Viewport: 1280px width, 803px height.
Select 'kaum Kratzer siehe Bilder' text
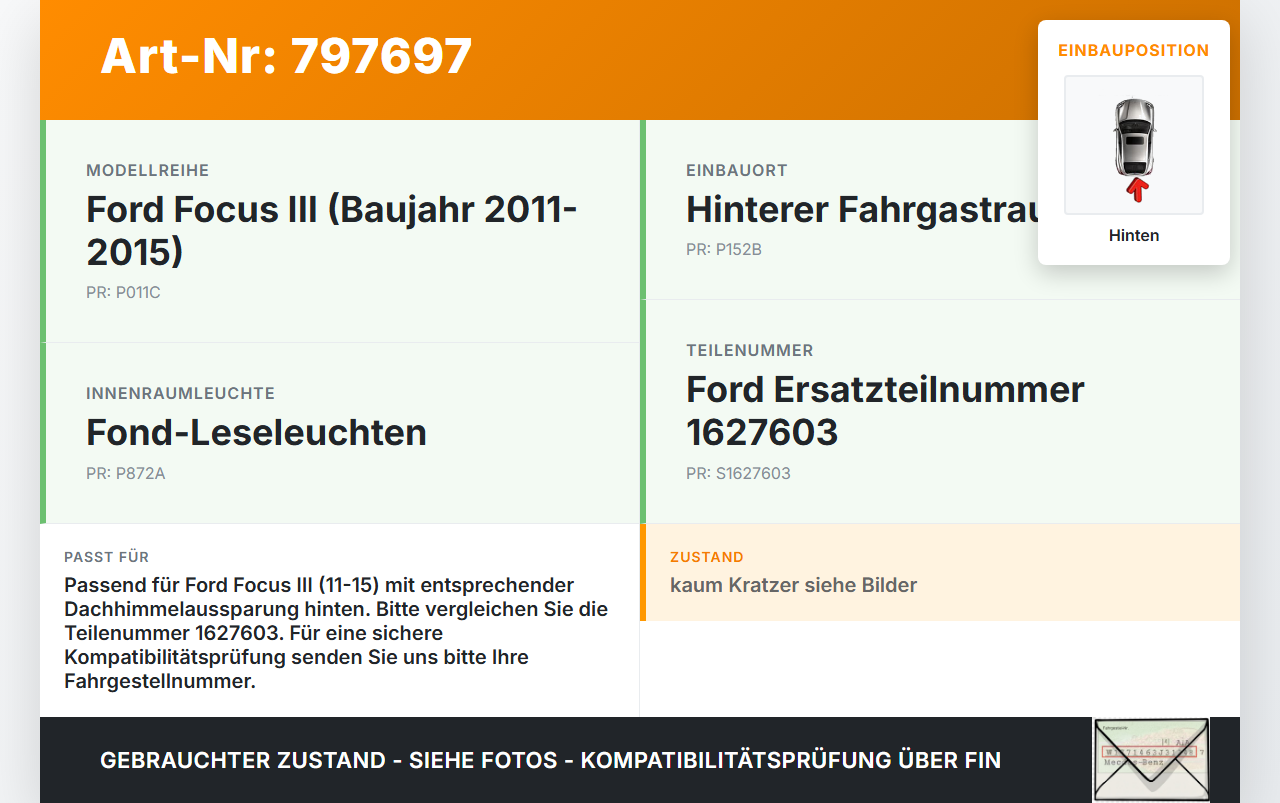793,585
